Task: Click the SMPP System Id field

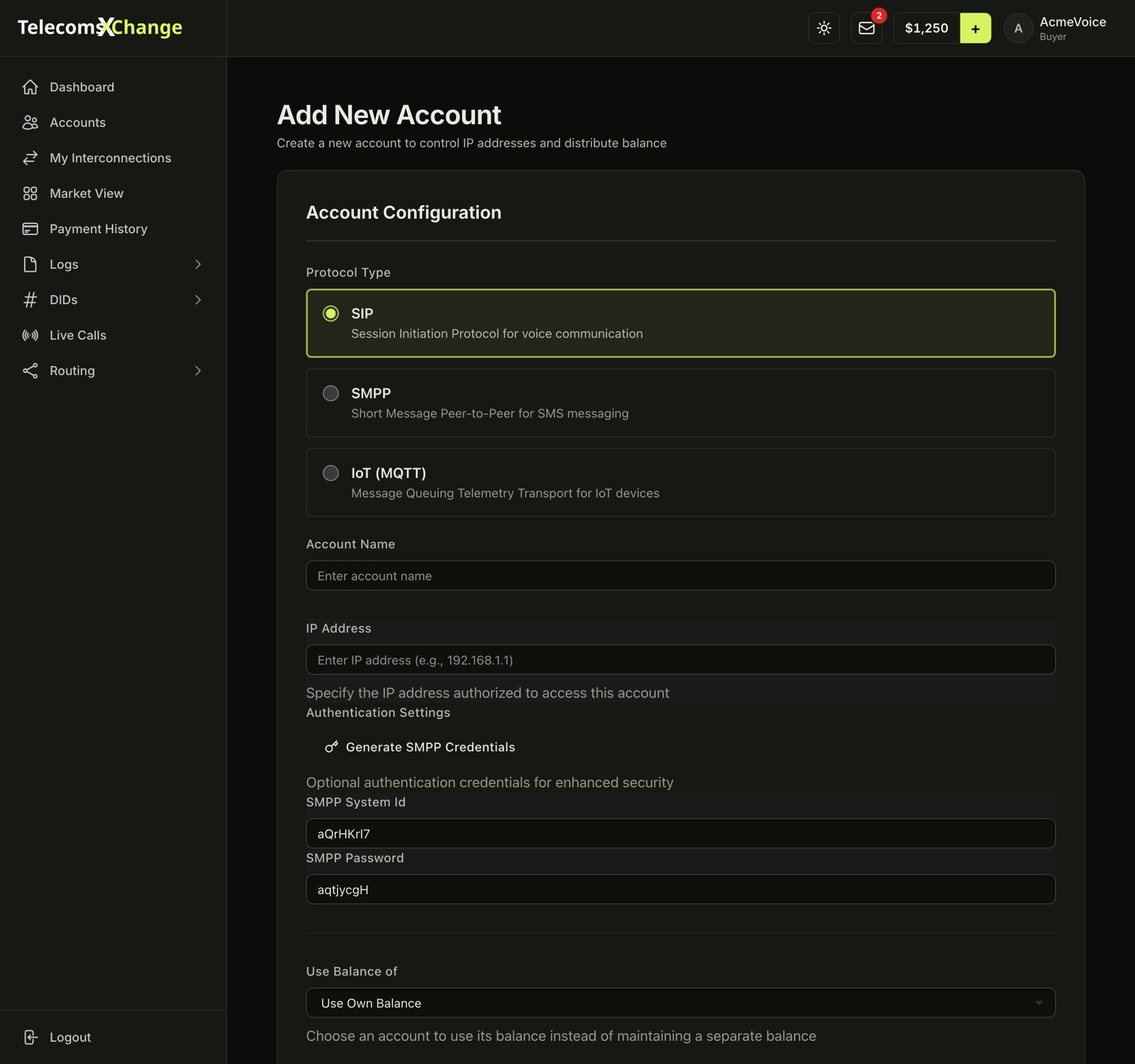Action: 680,833
